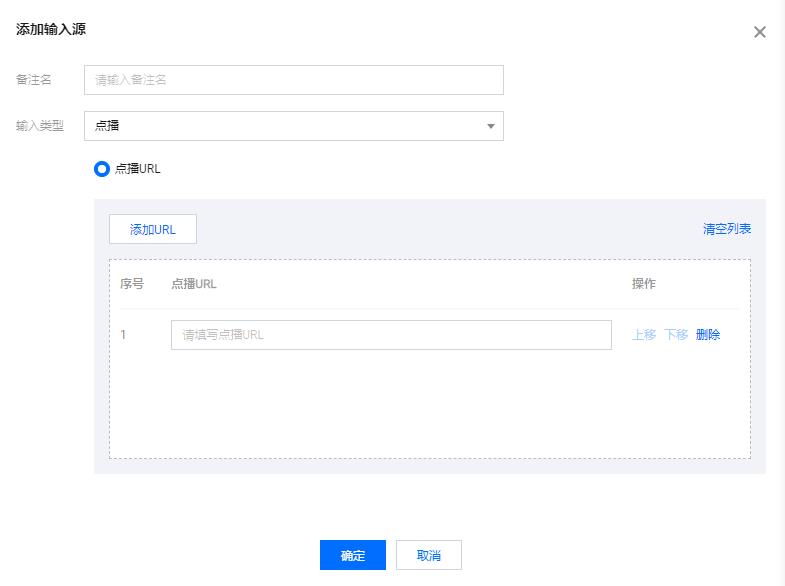Screen dimensions: 785x586
Task: Click the 操作 column header
Action: click(644, 284)
